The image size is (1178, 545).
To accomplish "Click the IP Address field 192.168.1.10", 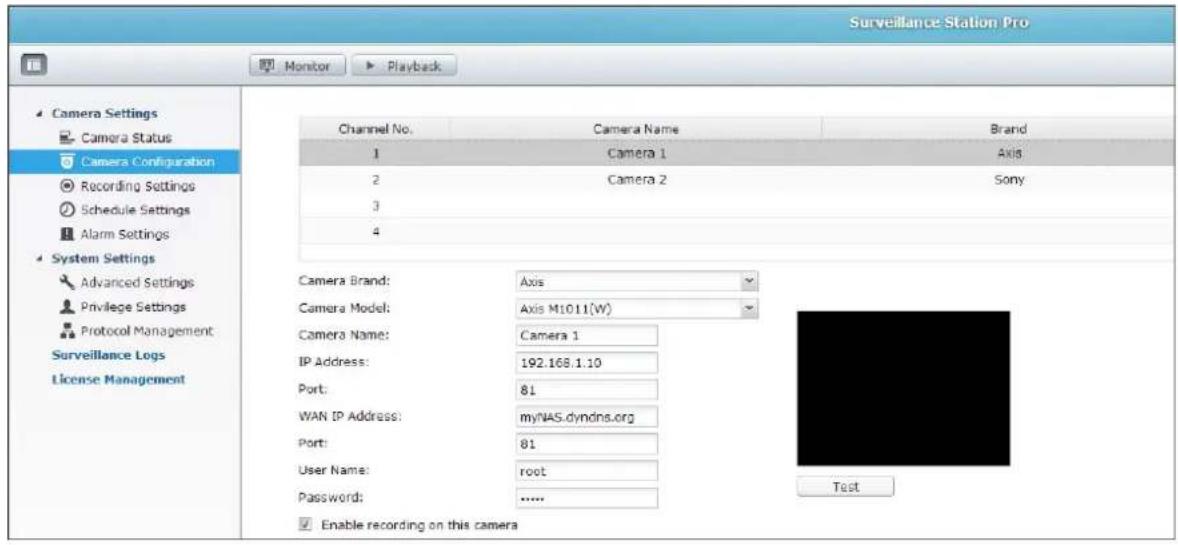I will point(587,362).
